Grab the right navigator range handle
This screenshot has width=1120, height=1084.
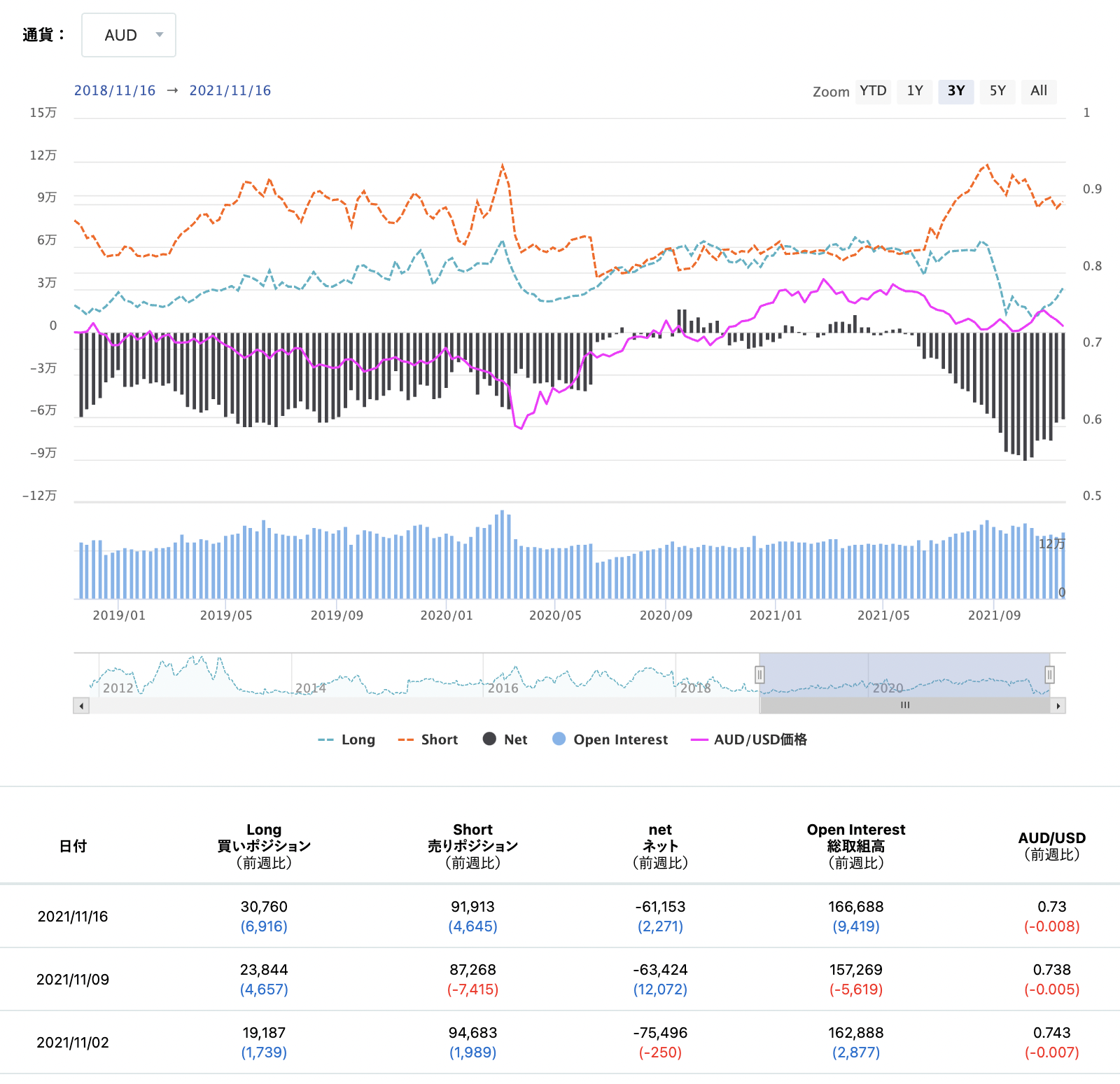click(1049, 674)
